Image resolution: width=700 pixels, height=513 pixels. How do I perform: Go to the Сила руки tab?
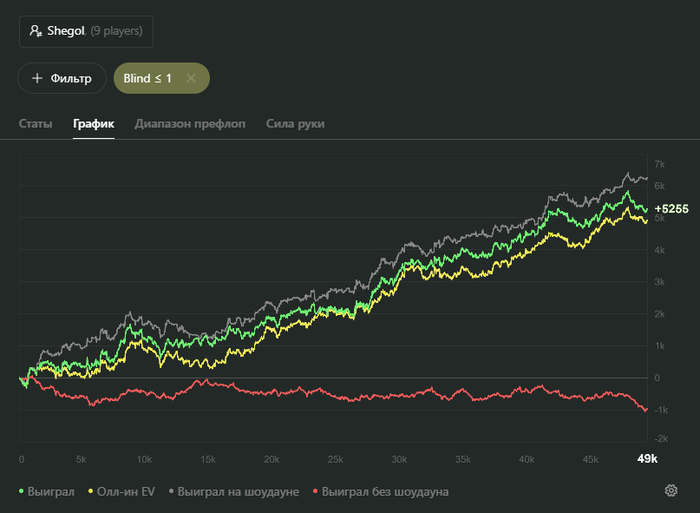[295, 124]
